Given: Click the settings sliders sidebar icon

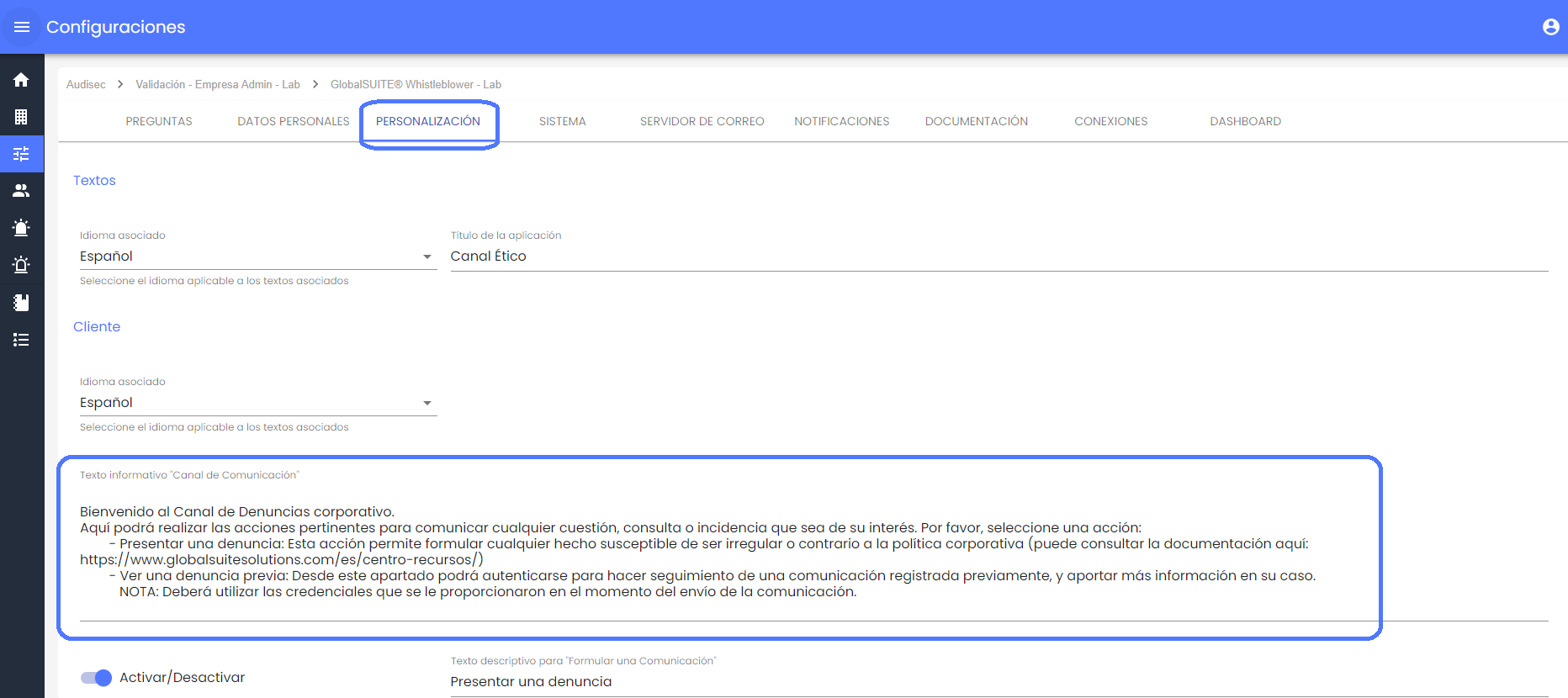Looking at the screenshot, I should pyautogui.click(x=21, y=154).
